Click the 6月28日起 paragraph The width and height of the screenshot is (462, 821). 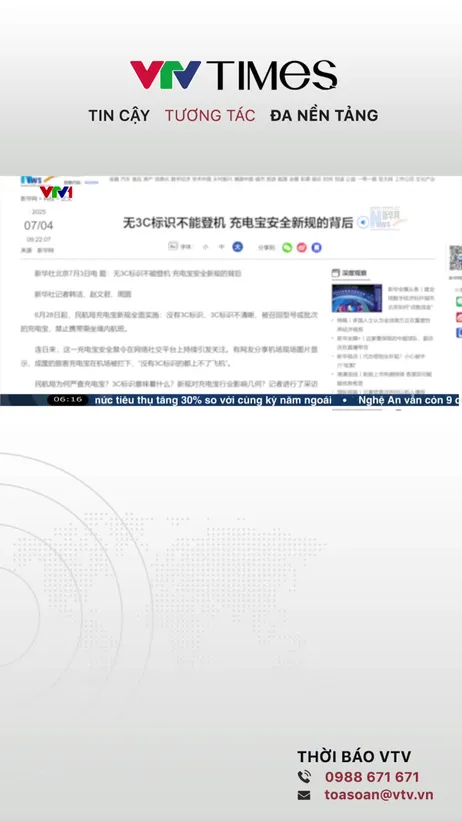(169, 322)
